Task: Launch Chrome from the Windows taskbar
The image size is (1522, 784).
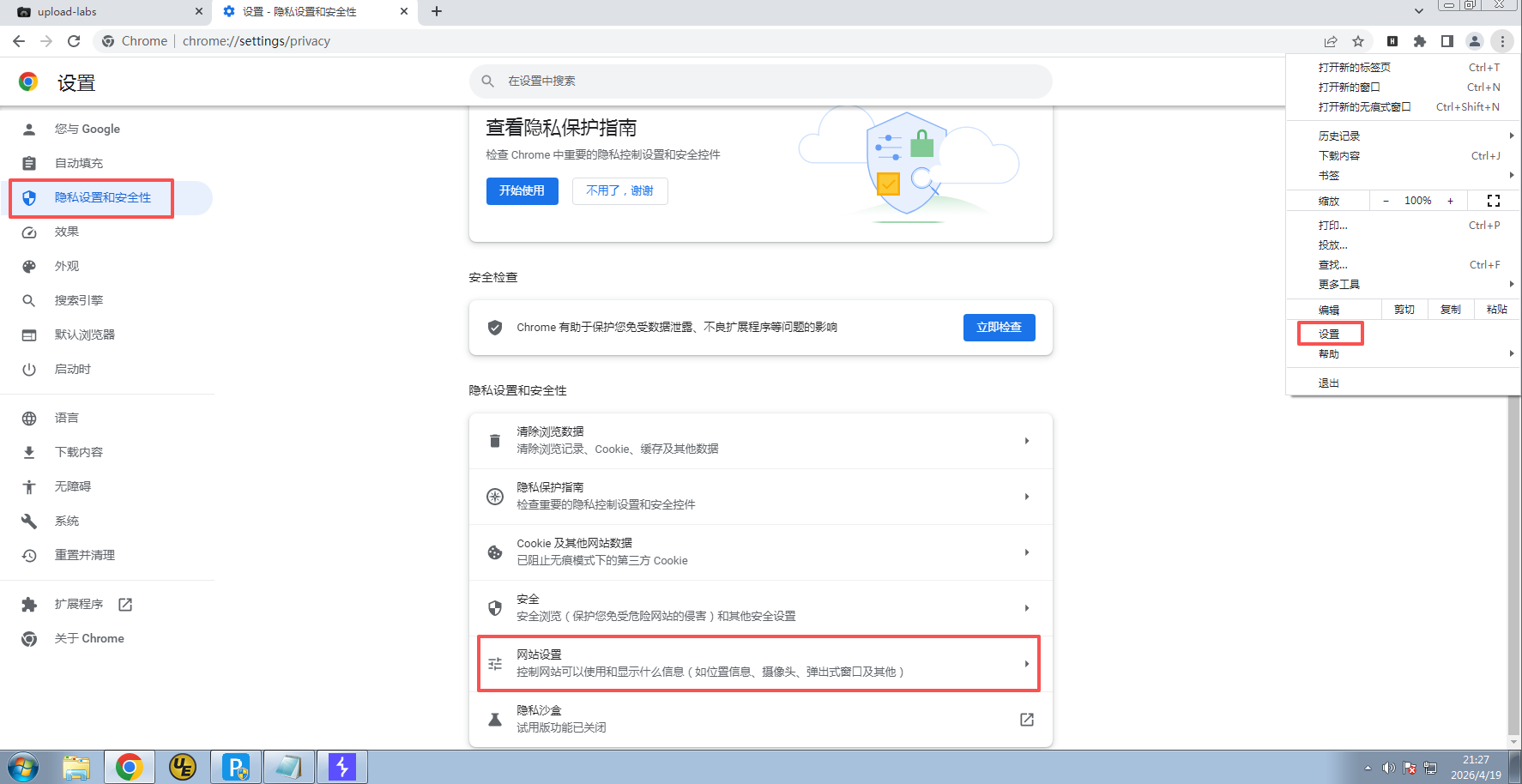Action: 130,767
